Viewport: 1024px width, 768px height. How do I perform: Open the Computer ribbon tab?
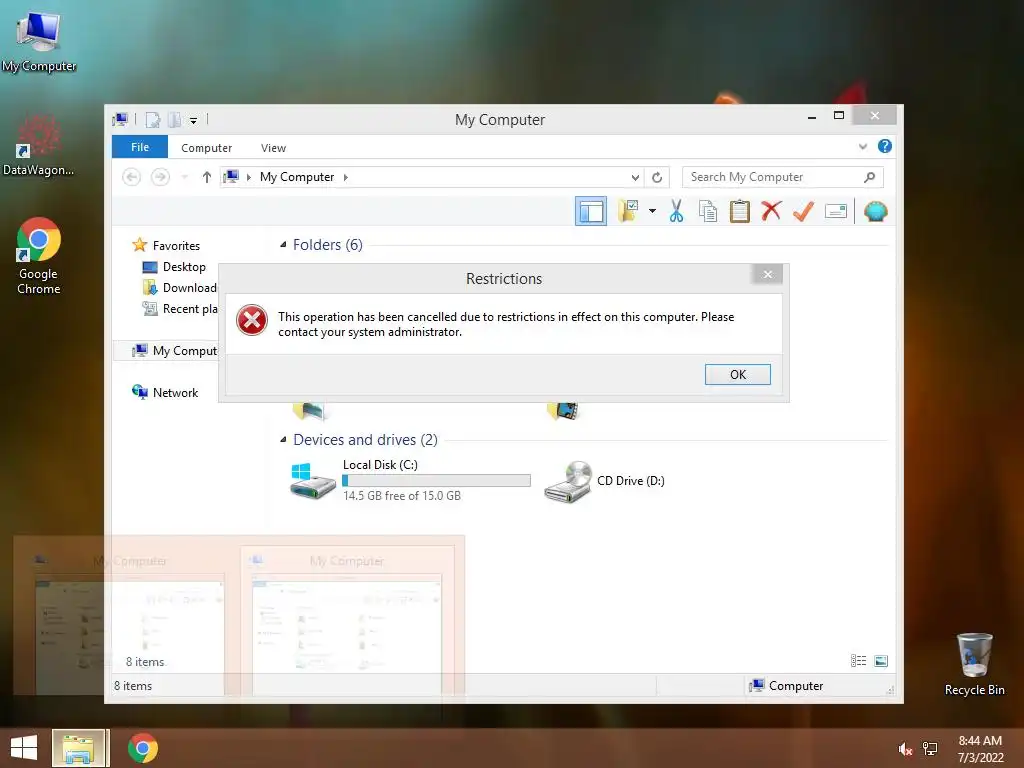206,148
